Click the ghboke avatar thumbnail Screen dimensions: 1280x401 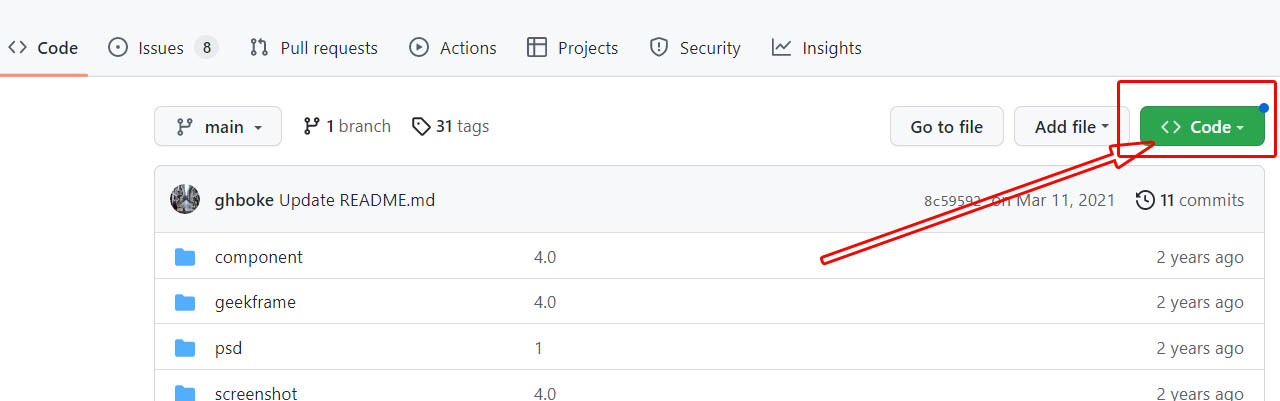(185, 199)
